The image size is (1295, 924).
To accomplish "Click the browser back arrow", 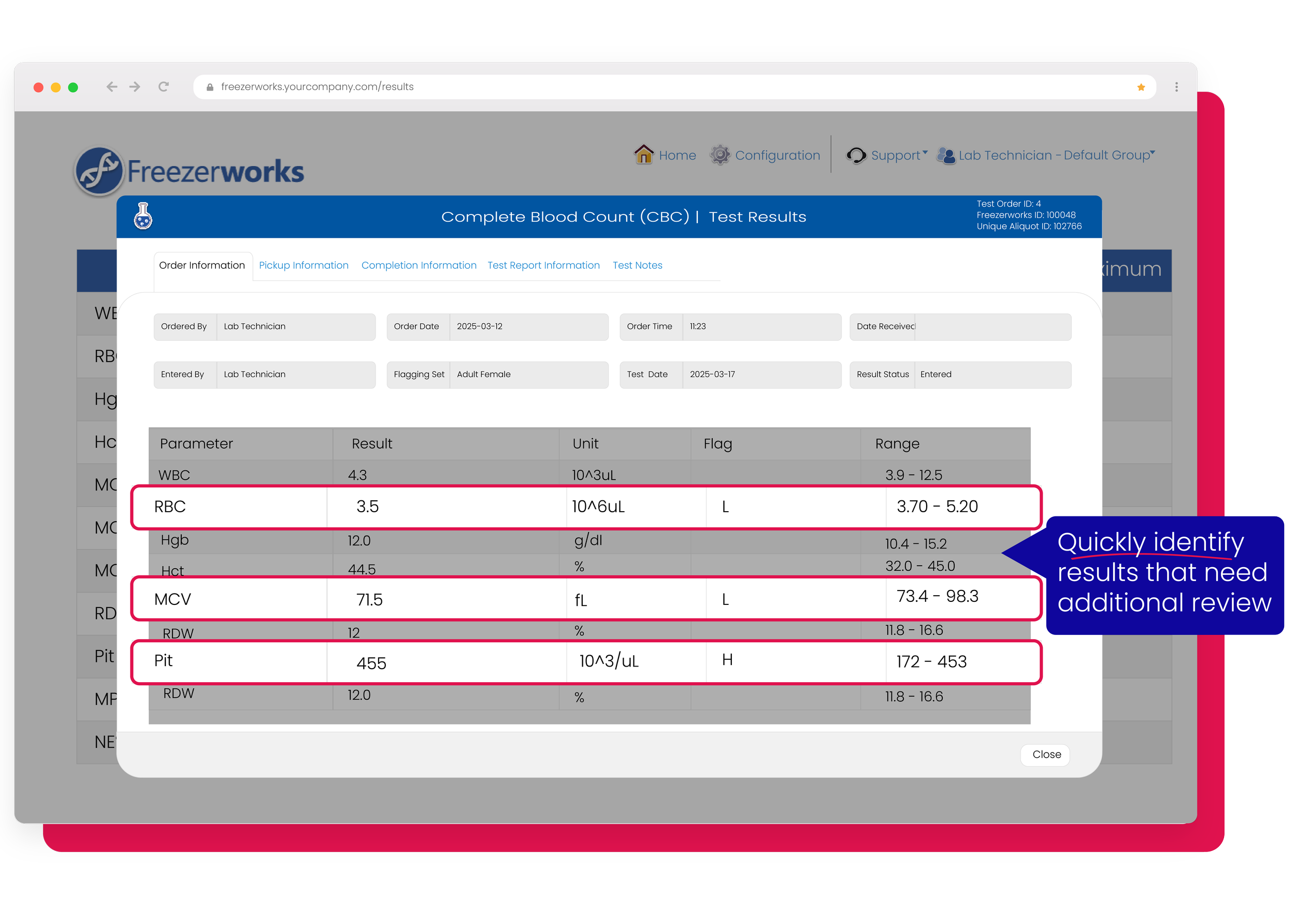I will point(111,86).
